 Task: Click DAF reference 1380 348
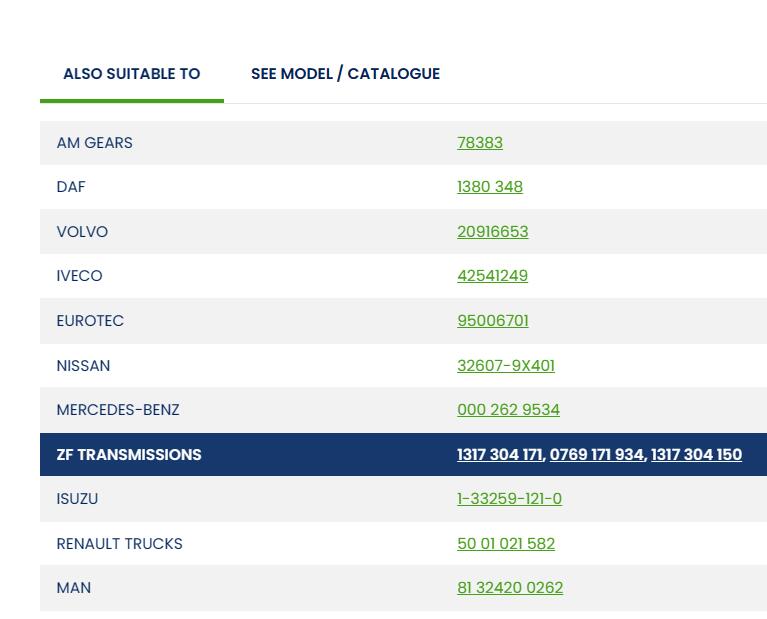[x=490, y=187]
